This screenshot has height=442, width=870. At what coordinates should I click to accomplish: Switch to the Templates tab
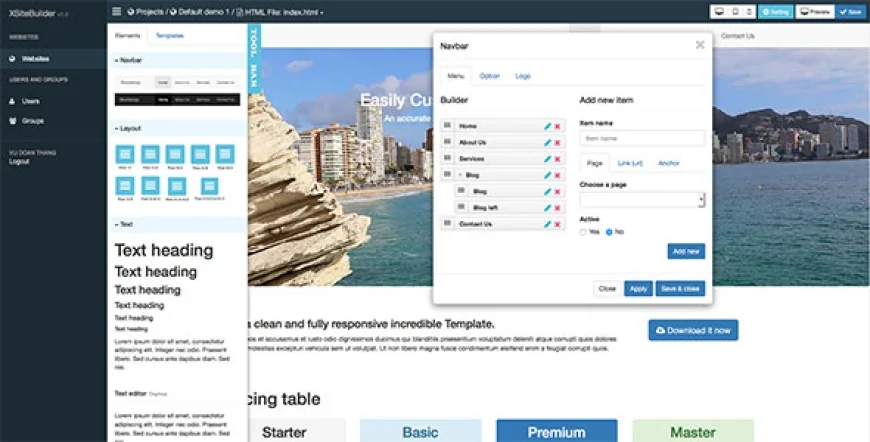(169, 35)
